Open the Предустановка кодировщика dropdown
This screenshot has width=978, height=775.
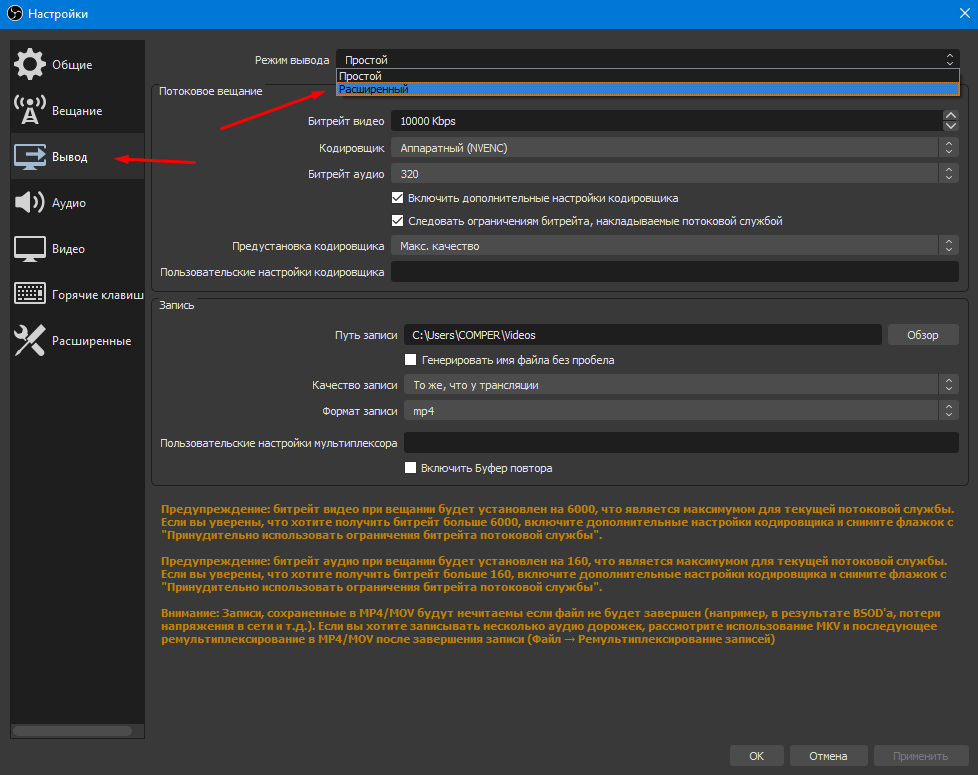(x=674, y=246)
